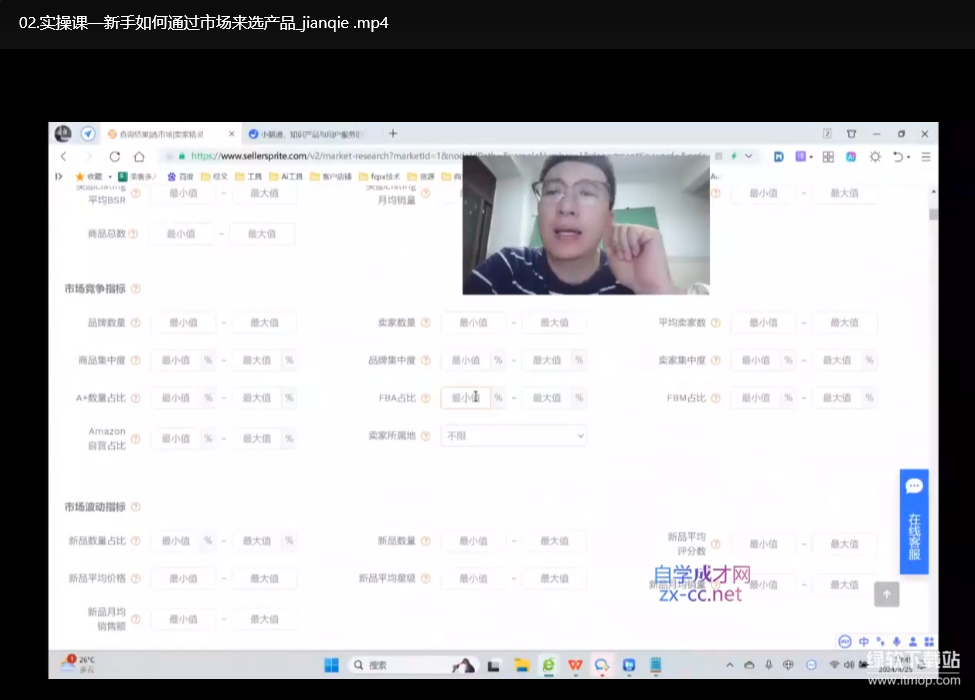Open a new browser tab with plus
The width and height of the screenshot is (975, 700).
point(393,134)
